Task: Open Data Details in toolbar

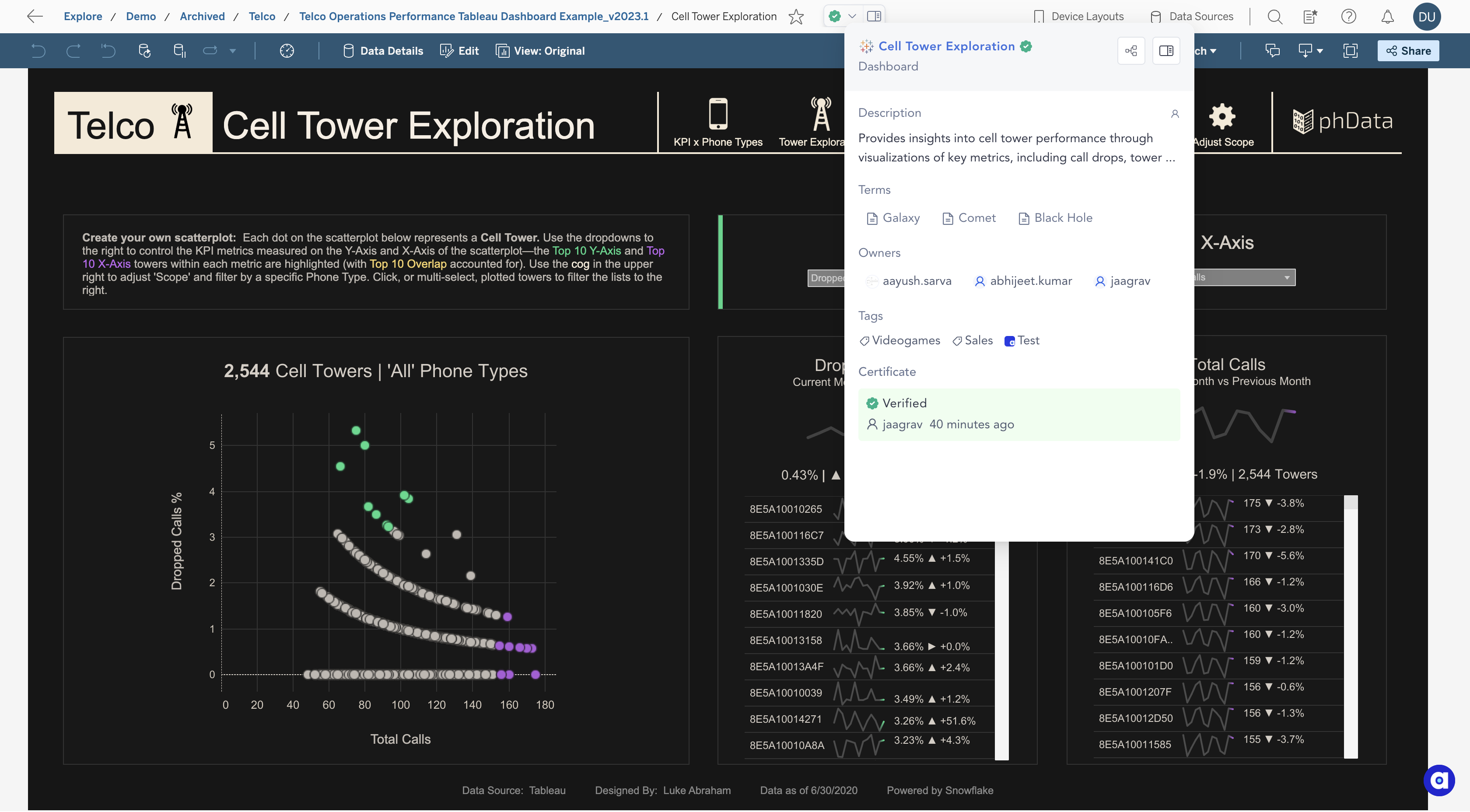Action: click(x=383, y=51)
